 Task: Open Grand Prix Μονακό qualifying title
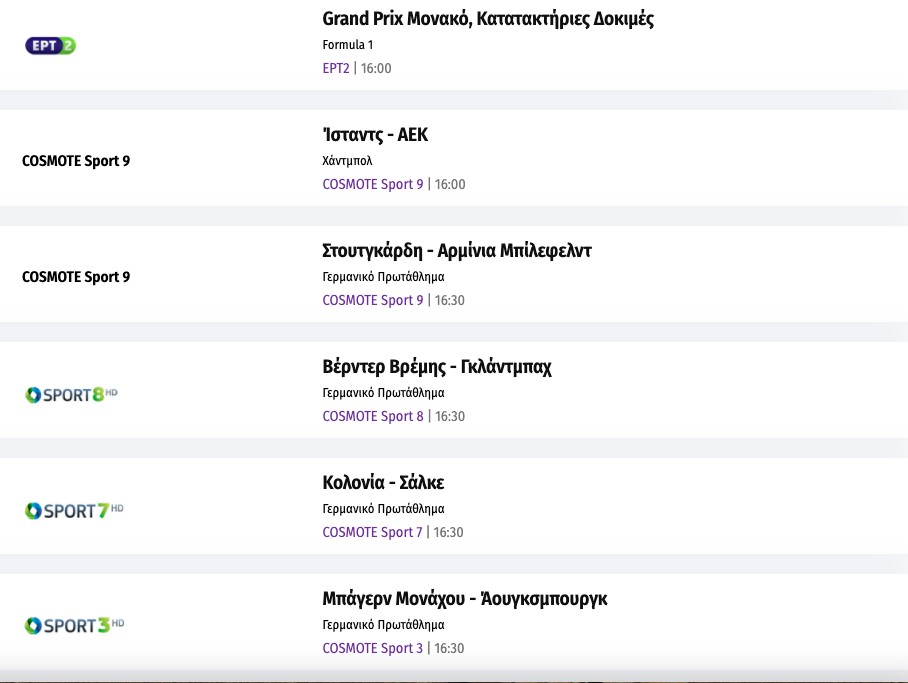(488, 19)
